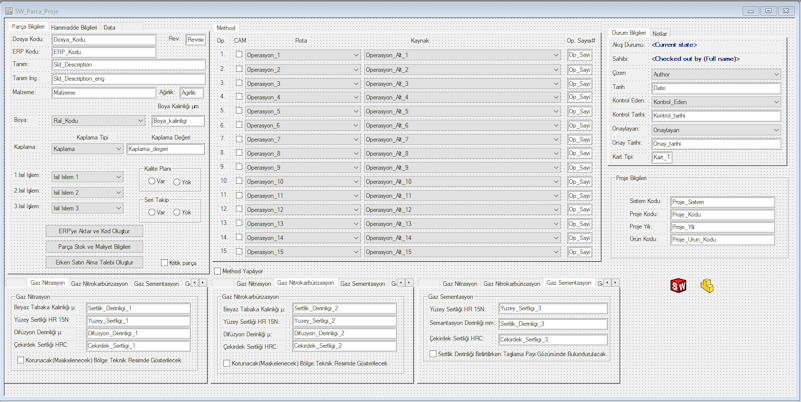Click the yellow part model icon
Viewport: 801px width, 402px height.
[x=707, y=286]
